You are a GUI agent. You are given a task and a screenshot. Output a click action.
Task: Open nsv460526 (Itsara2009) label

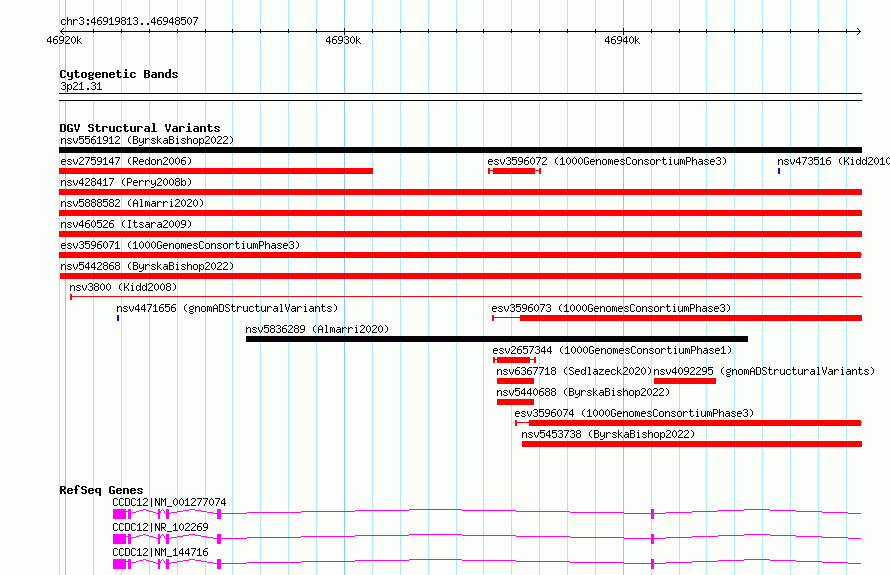(x=126, y=224)
